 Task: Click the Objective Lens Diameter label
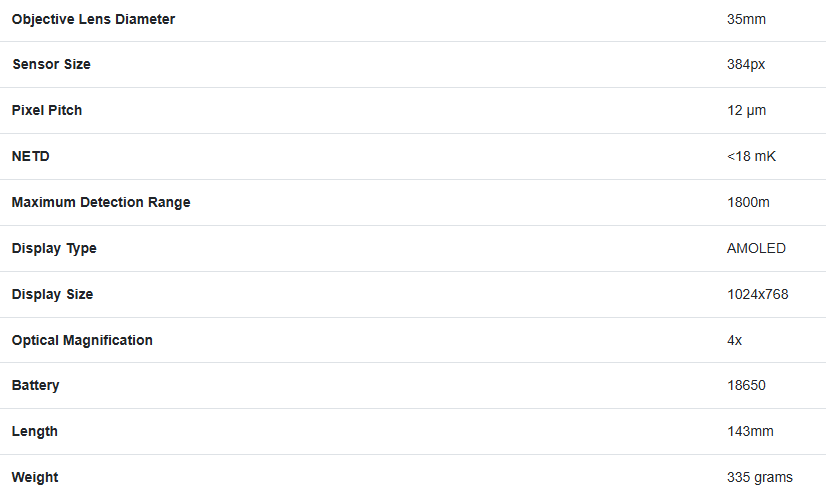(x=93, y=19)
